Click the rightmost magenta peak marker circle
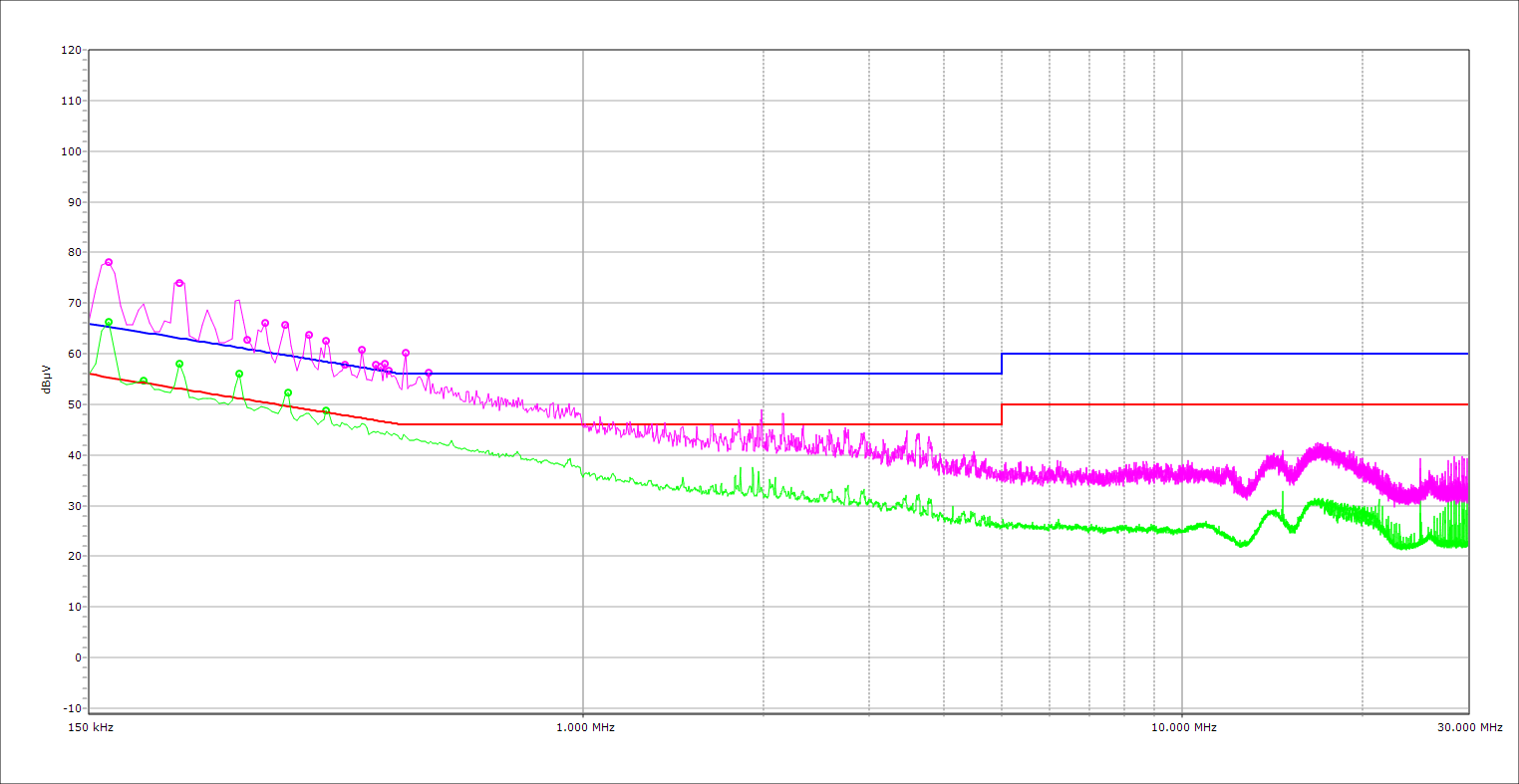This screenshot has width=1519, height=784. (429, 373)
